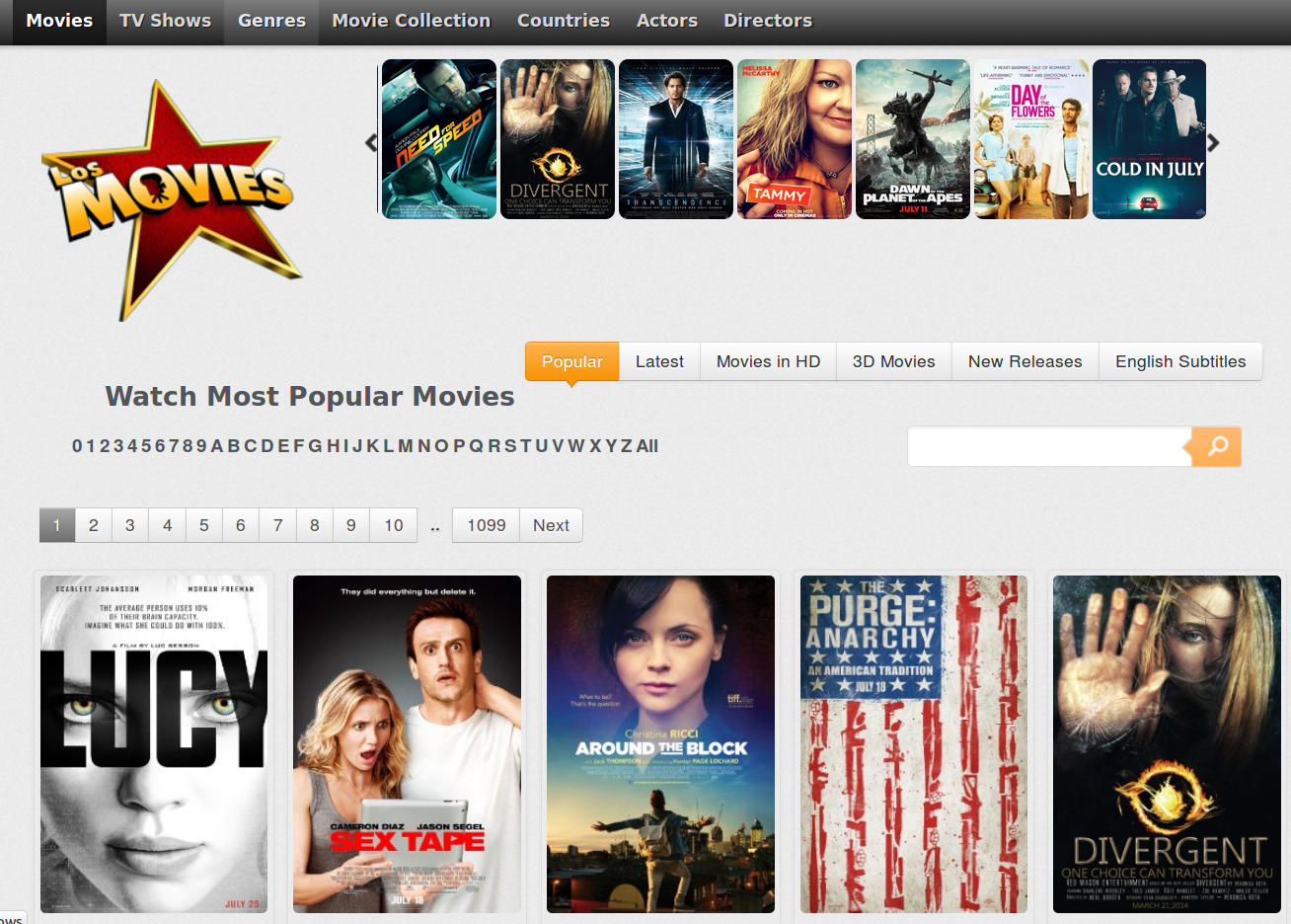This screenshot has height=924, width=1291.
Task: Select the Popular tab
Action: point(571,361)
